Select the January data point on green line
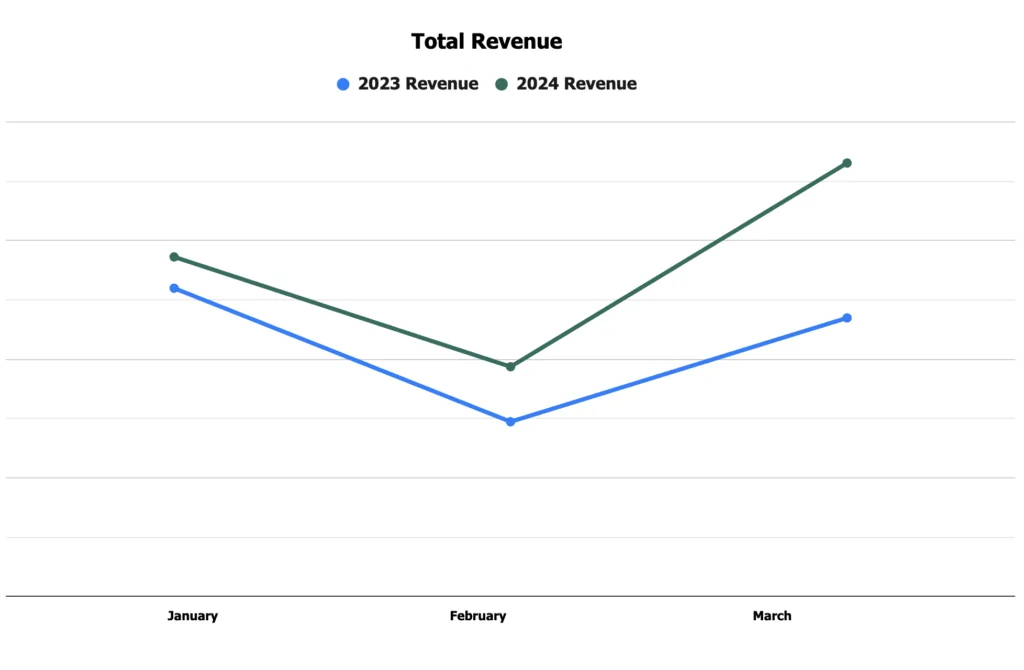 pyautogui.click(x=176, y=257)
